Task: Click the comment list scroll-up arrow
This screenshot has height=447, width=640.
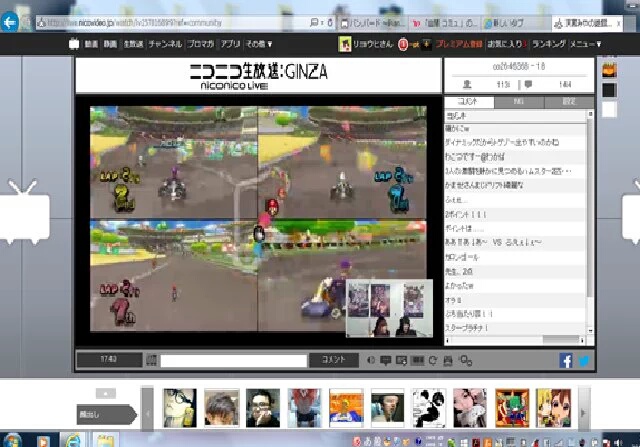Action: (590, 114)
